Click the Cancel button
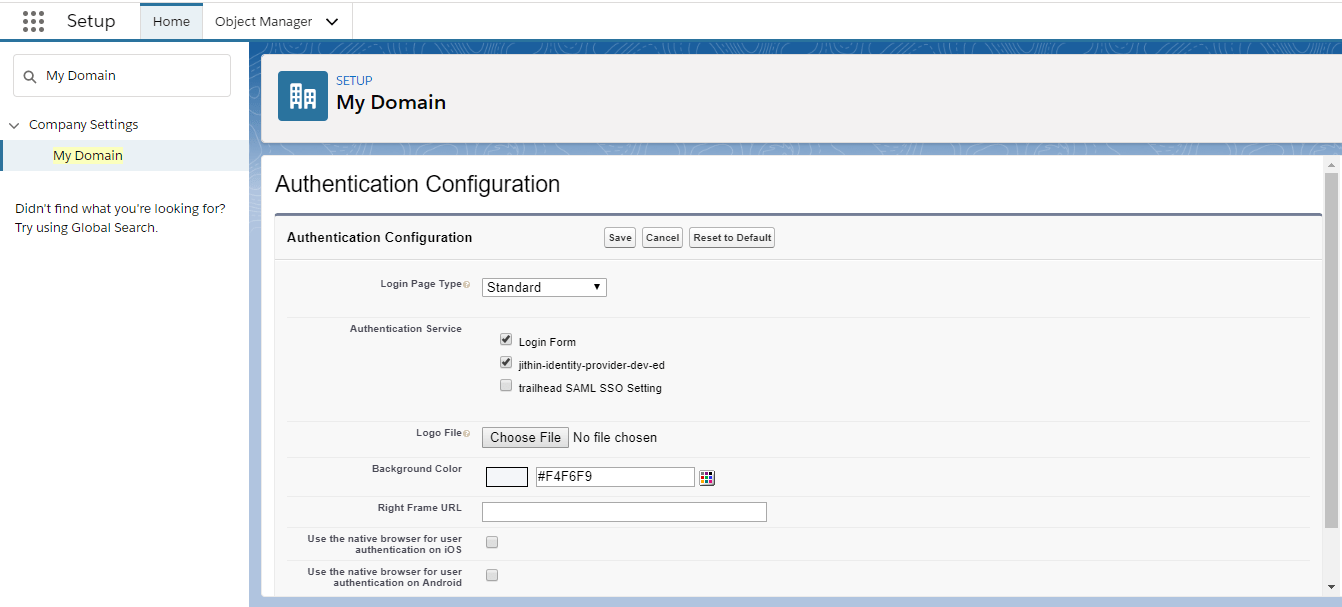This screenshot has width=1342, height=607. pos(662,237)
